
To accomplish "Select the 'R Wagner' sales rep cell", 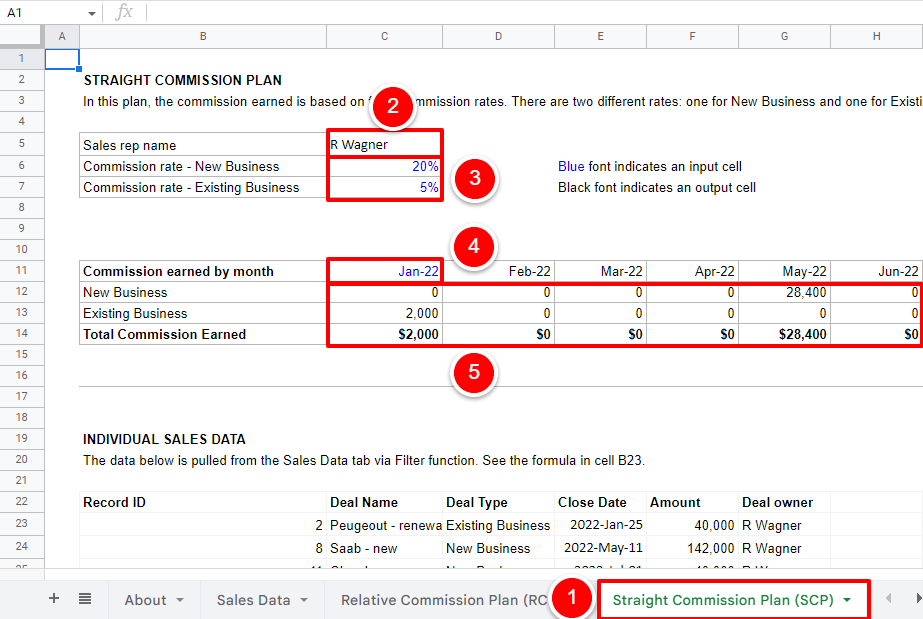I will point(384,145).
